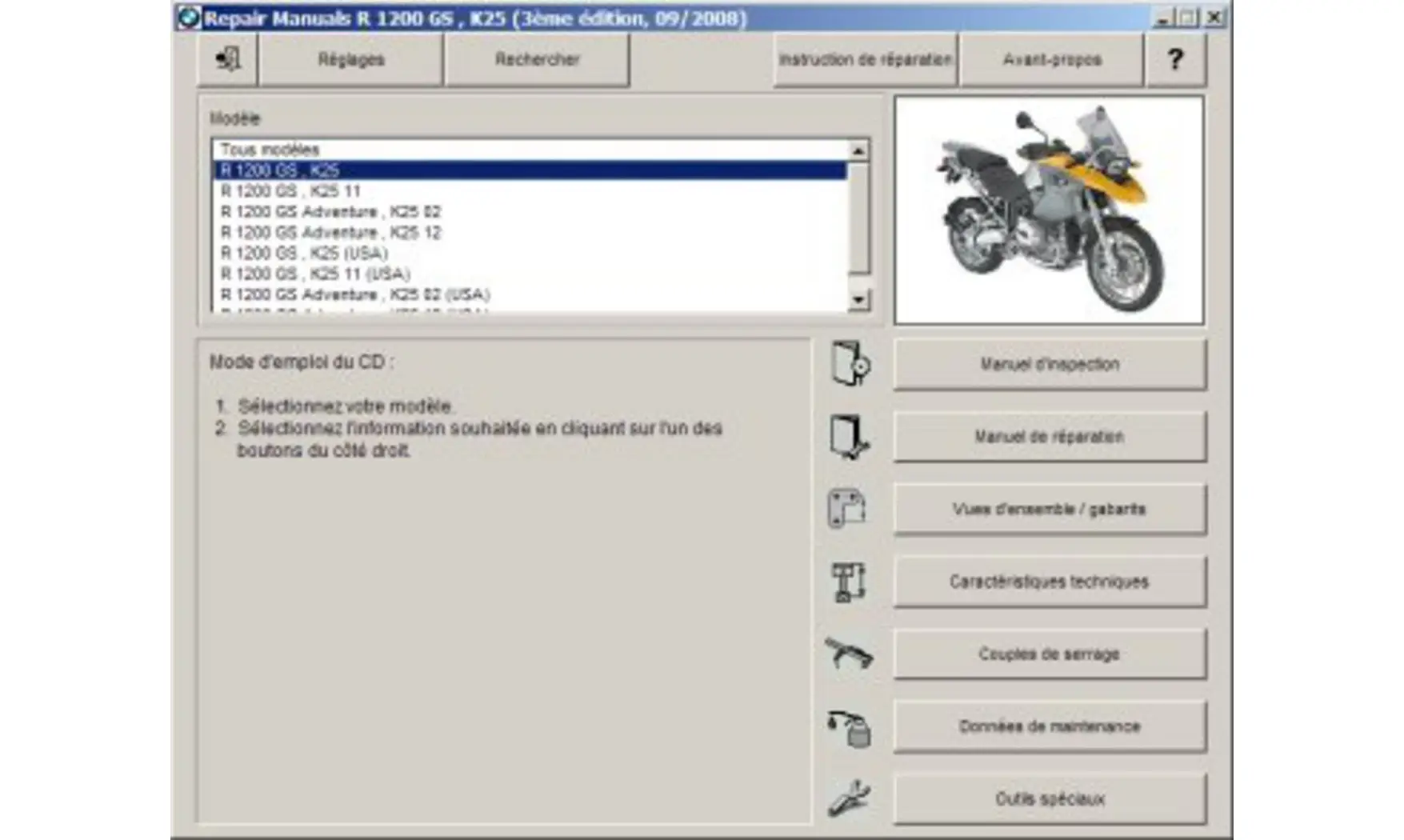Open Manuel de réparation
Image resolution: width=1404 pixels, height=840 pixels.
point(1050,437)
